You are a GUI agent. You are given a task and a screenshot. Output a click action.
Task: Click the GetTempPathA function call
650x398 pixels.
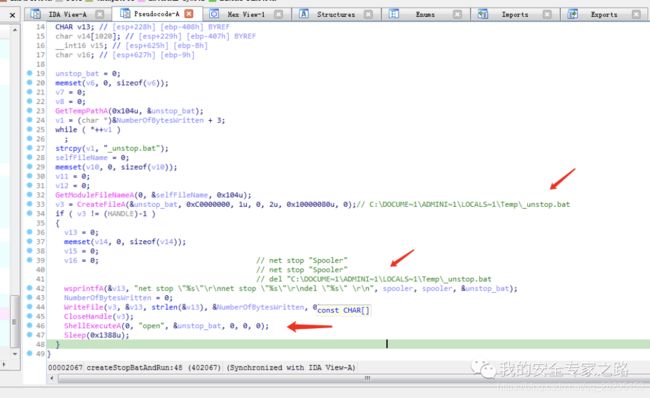tap(82, 111)
